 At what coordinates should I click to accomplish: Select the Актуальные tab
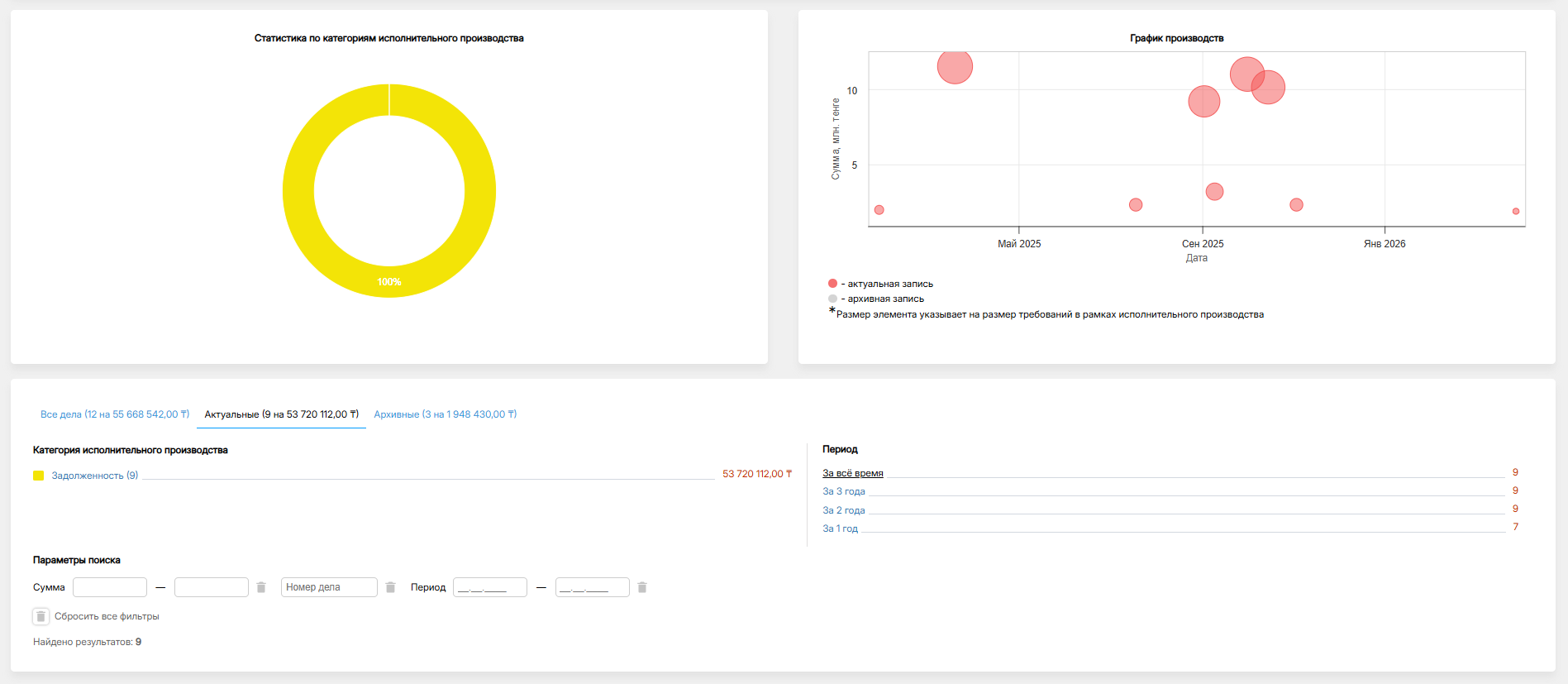[x=281, y=414]
